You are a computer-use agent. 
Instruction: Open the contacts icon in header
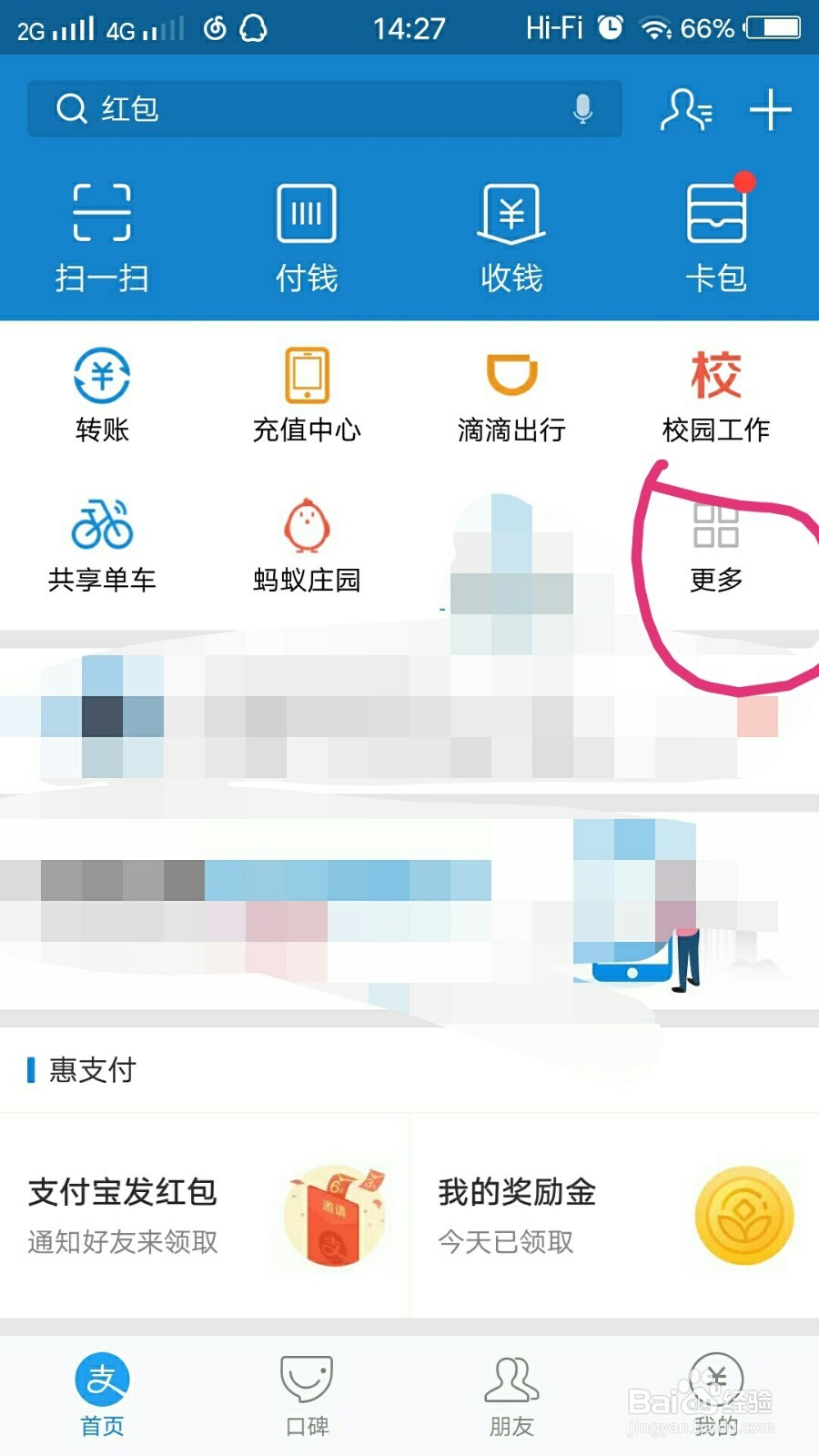[x=686, y=109]
